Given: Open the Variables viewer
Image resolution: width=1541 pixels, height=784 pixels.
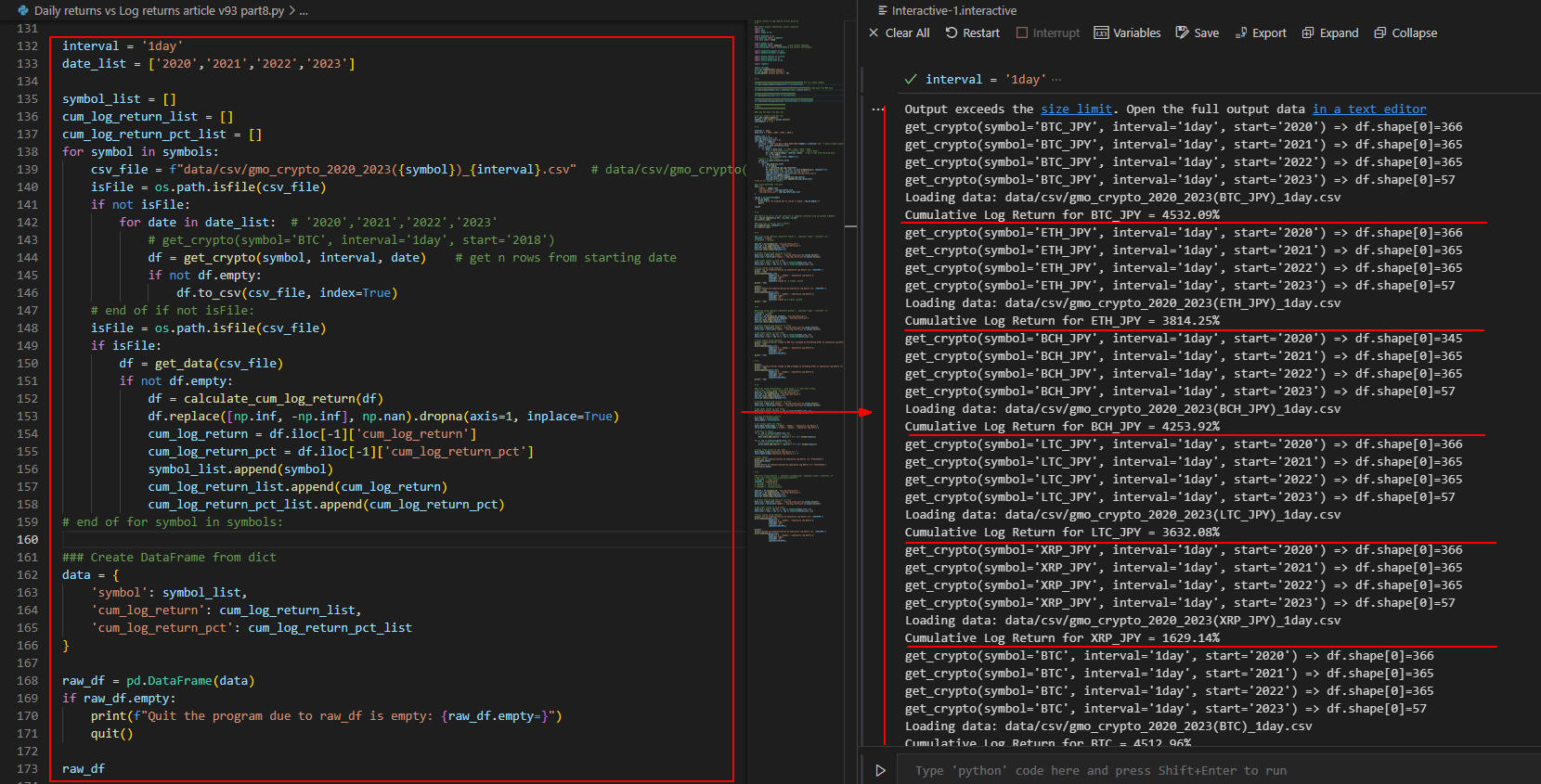Looking at the screenshot, I should [x=1127, y=32].
